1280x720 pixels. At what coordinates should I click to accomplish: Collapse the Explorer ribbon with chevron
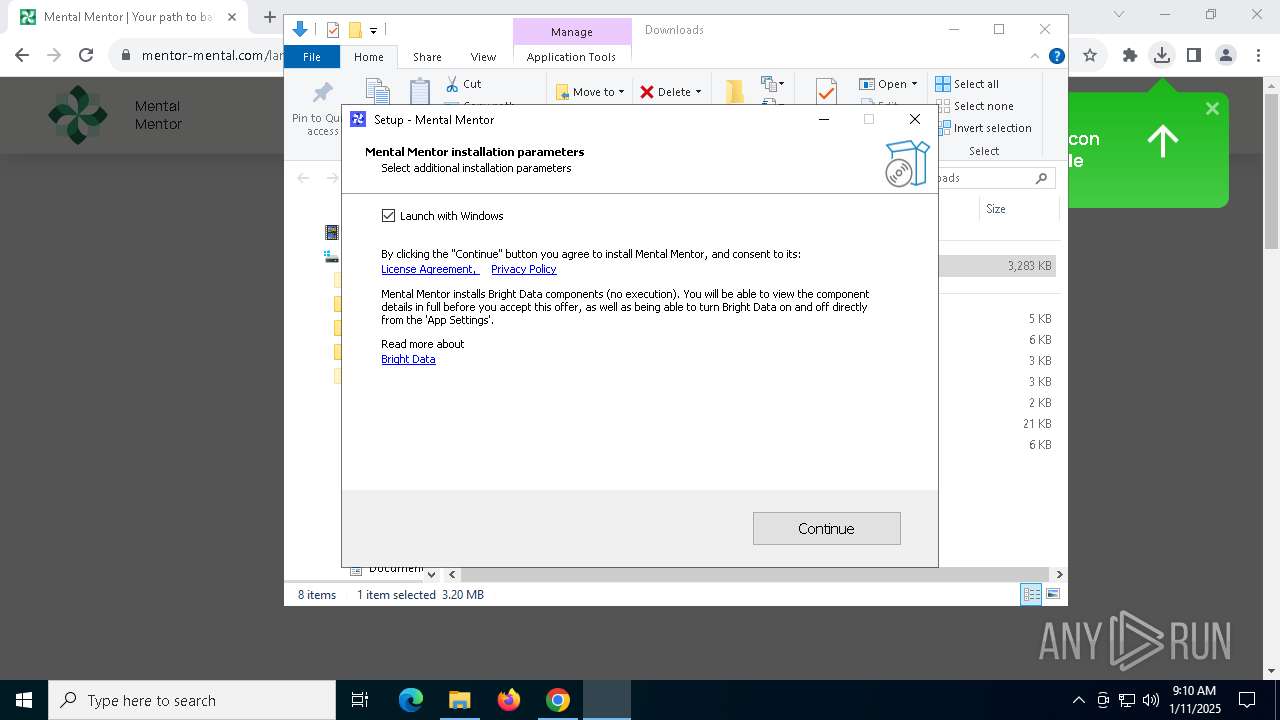coord(1035,56)
